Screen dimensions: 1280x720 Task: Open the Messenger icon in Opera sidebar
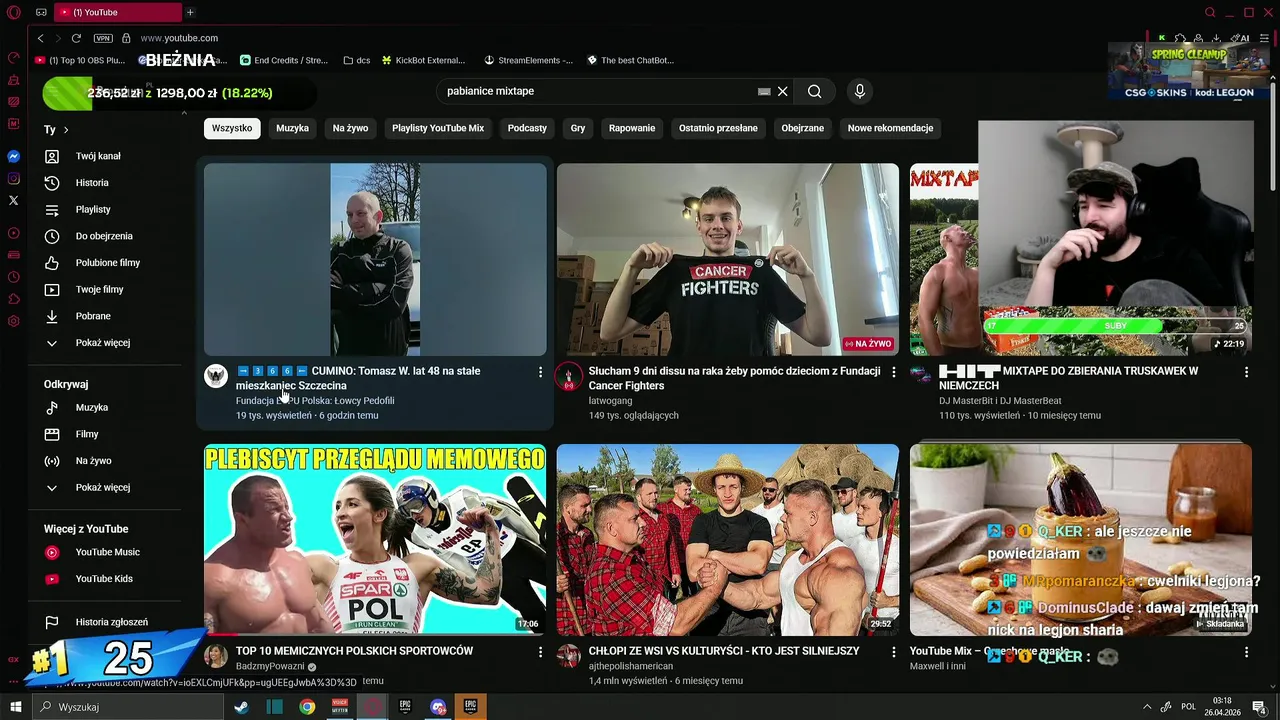point(14,157)
